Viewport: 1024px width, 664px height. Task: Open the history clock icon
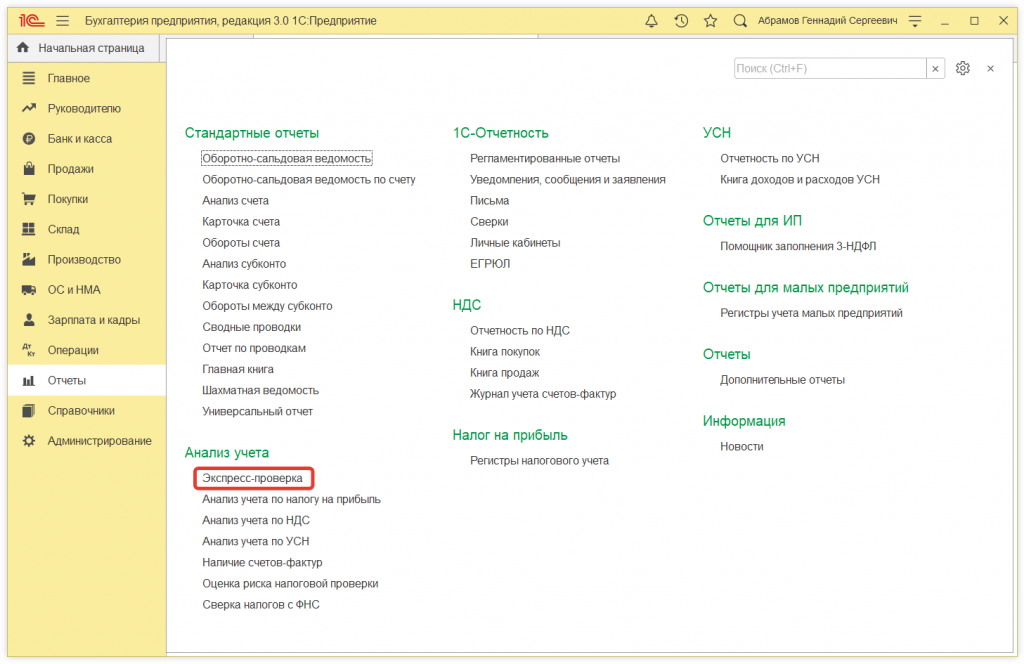(681, 21)
